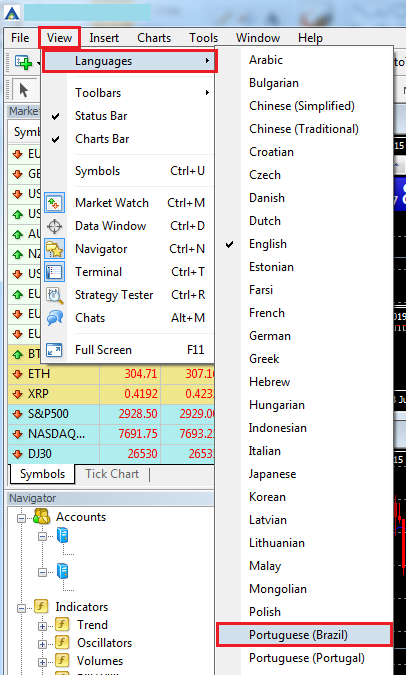Image resolution: width=406 pixels, height=675 pixels.
Task: Select the ETH symbol row
Action: [x=111, y=374]
